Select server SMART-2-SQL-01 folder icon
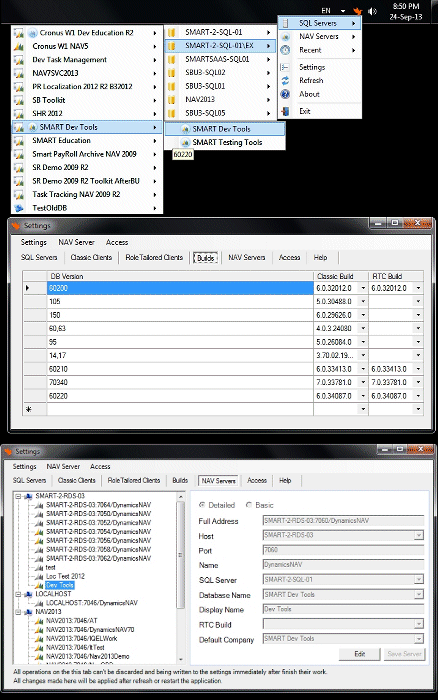This screenshot has height=700, width=438. tap(171, 32)
